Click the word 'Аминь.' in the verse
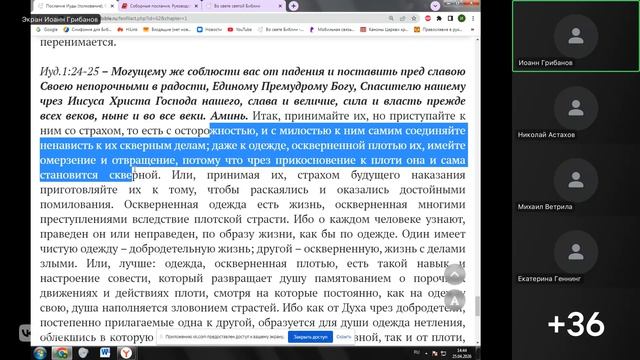This screenshot has width=640, height=360. click(x=229, y=116)
